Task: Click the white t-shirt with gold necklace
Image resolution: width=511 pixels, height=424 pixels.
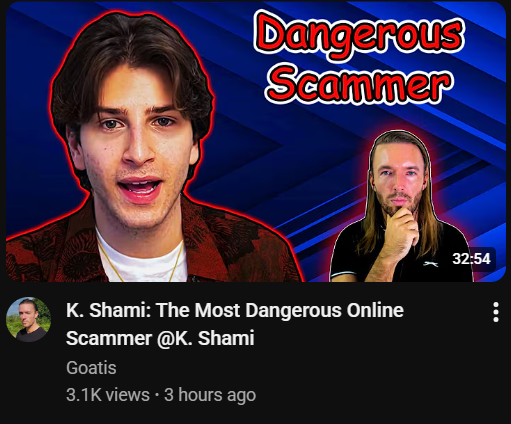Action: (x=142, y=257)
